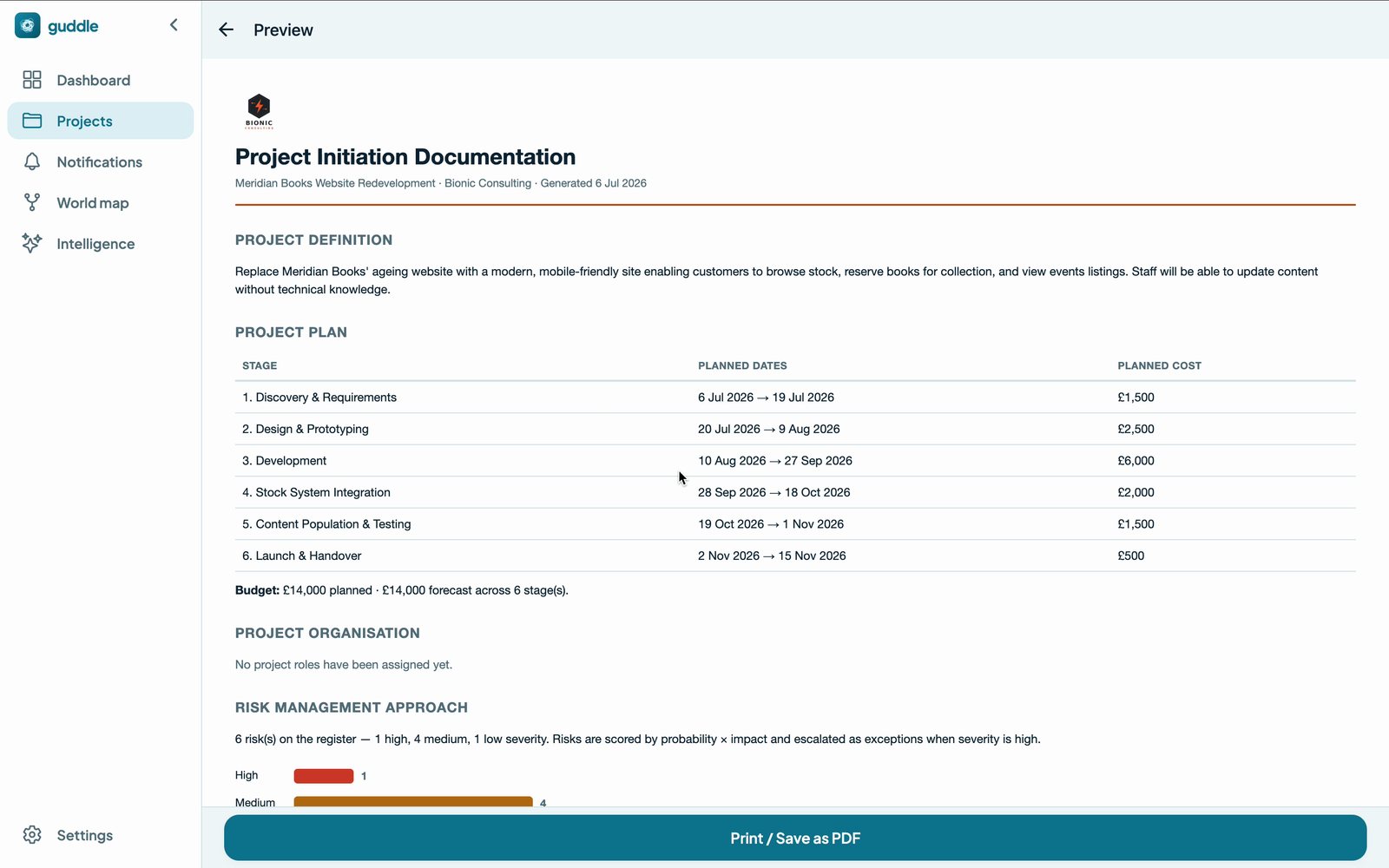1389x868 pixels.
Task: Click the Budget summary line
Action: [x=402, y=590]
